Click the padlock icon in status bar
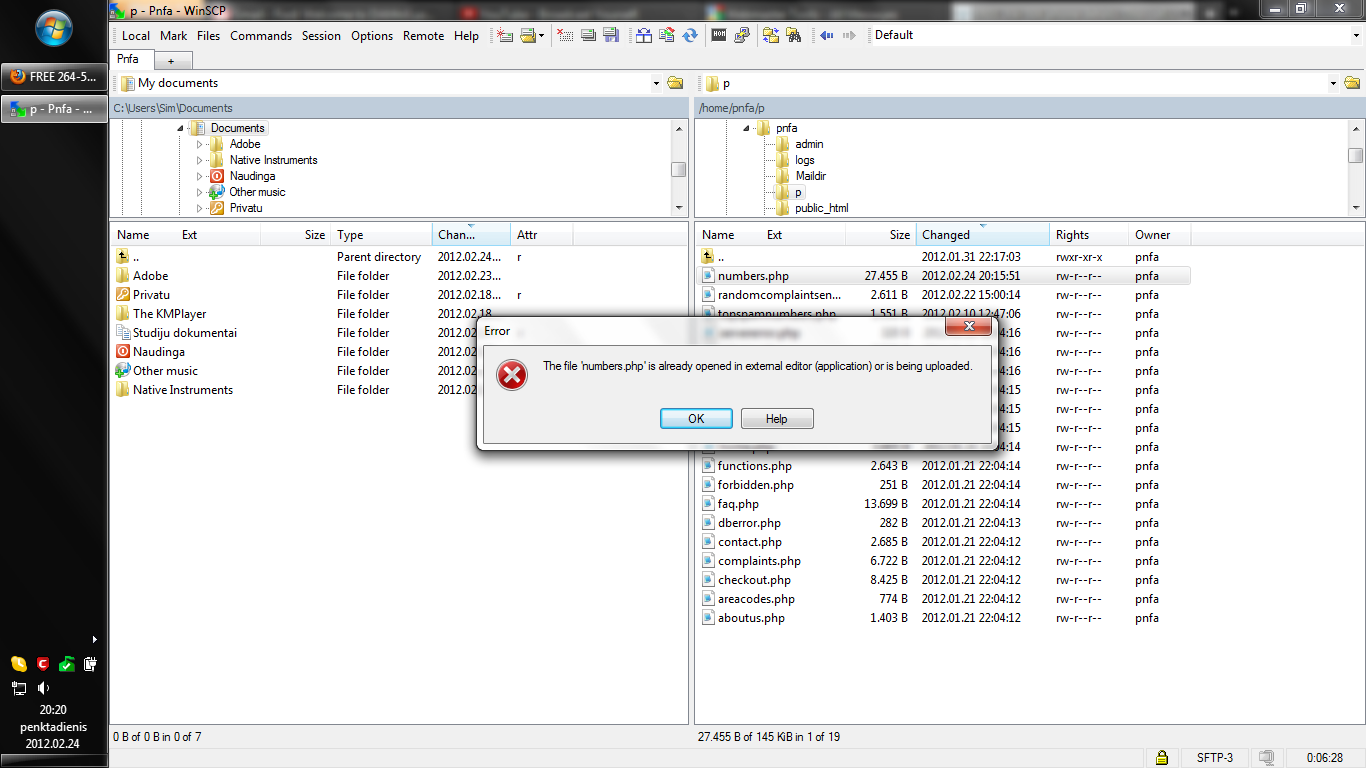The image size is (1366, 768). coord(1161,757)
